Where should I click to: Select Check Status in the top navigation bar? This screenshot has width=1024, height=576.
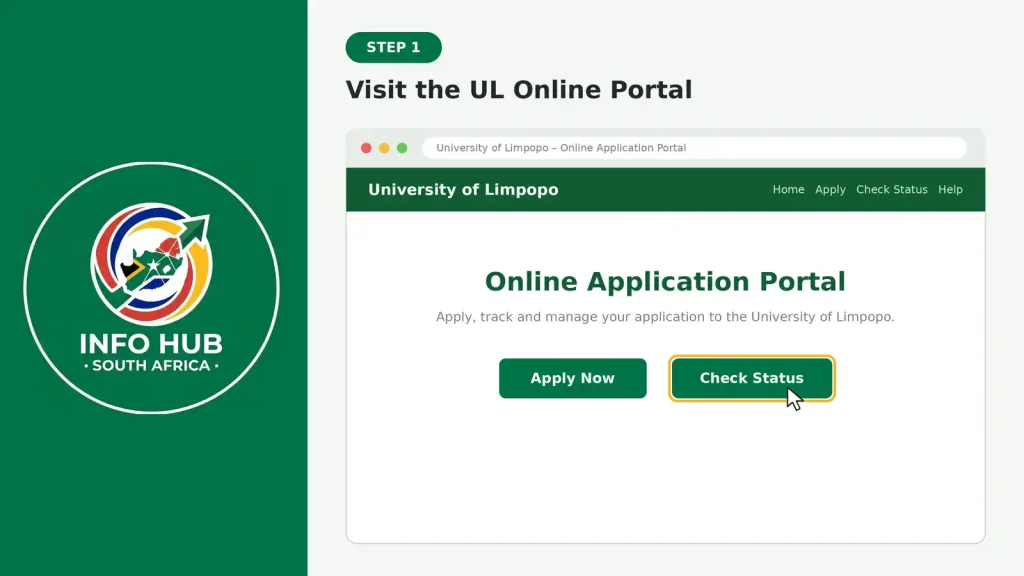coord(891,189)
